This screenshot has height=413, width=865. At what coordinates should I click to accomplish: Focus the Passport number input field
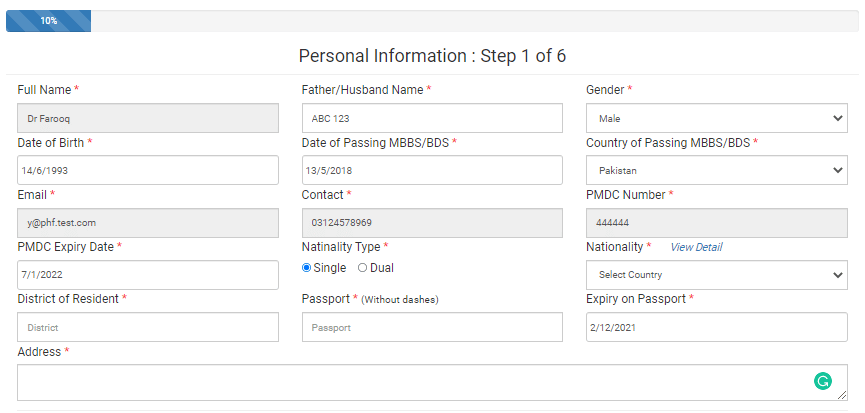pos(432,327)
